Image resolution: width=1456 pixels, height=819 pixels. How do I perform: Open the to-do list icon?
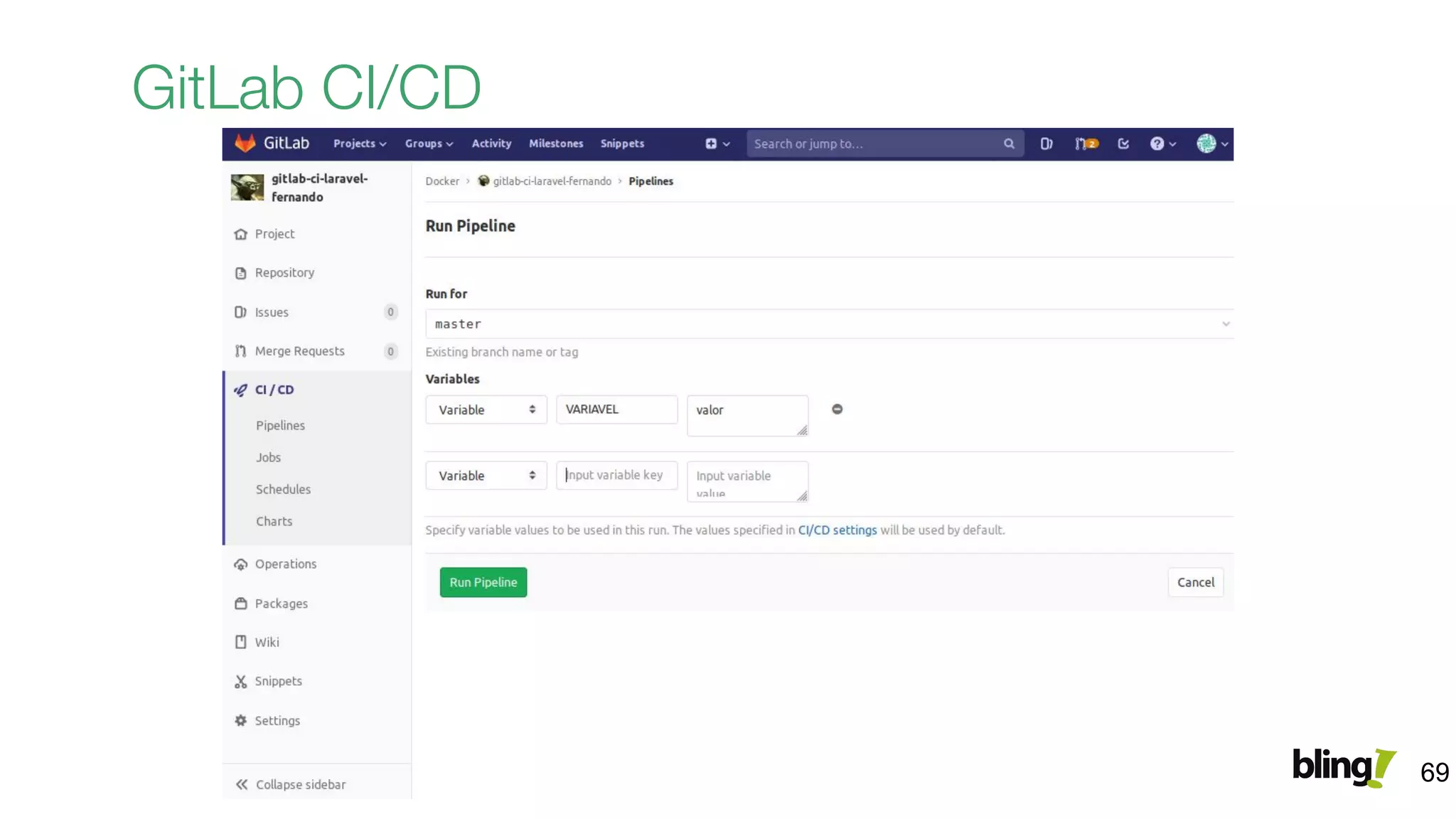(x=1123, y=144)
